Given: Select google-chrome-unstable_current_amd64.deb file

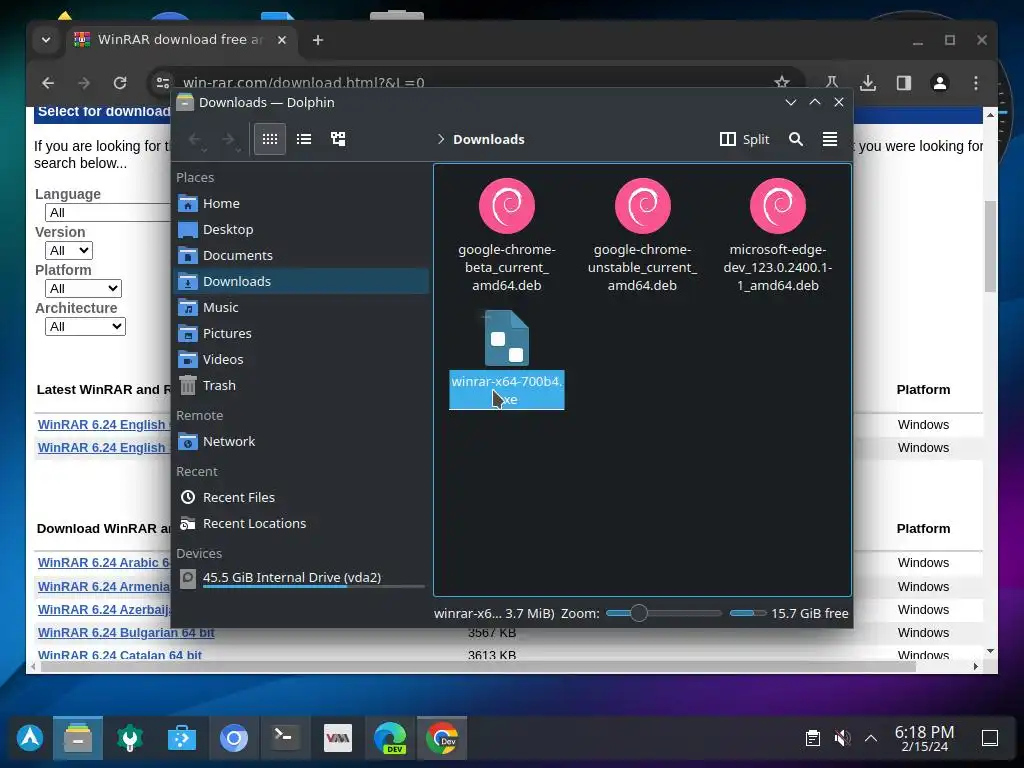Looking at the screenshot, I should click(643, 235).
